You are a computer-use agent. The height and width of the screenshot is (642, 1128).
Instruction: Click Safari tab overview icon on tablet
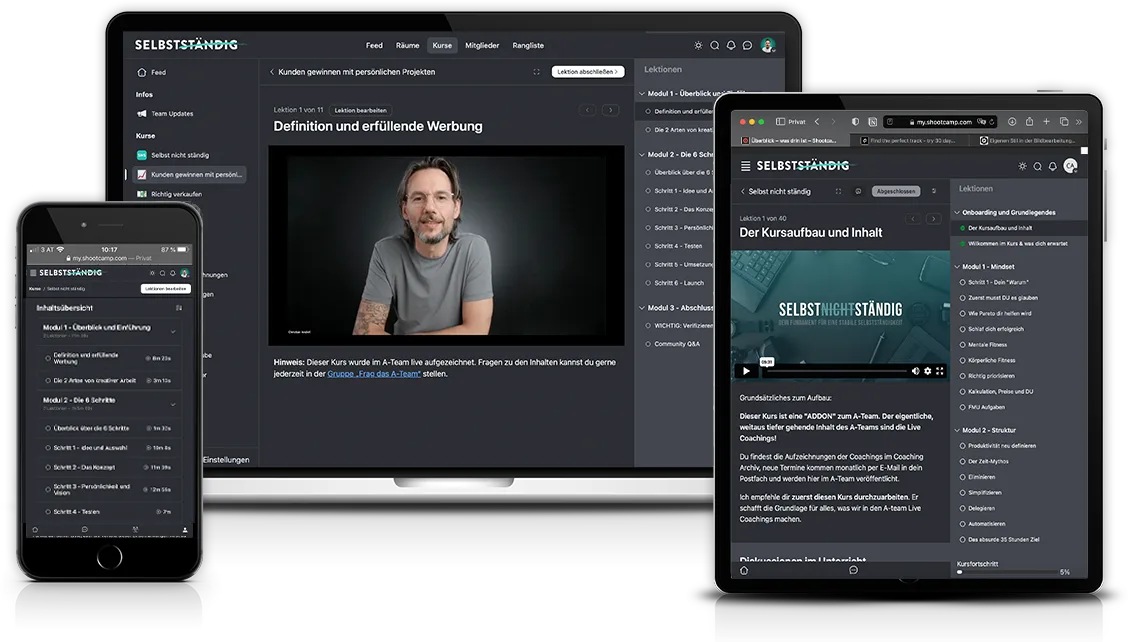[1063, 122]
